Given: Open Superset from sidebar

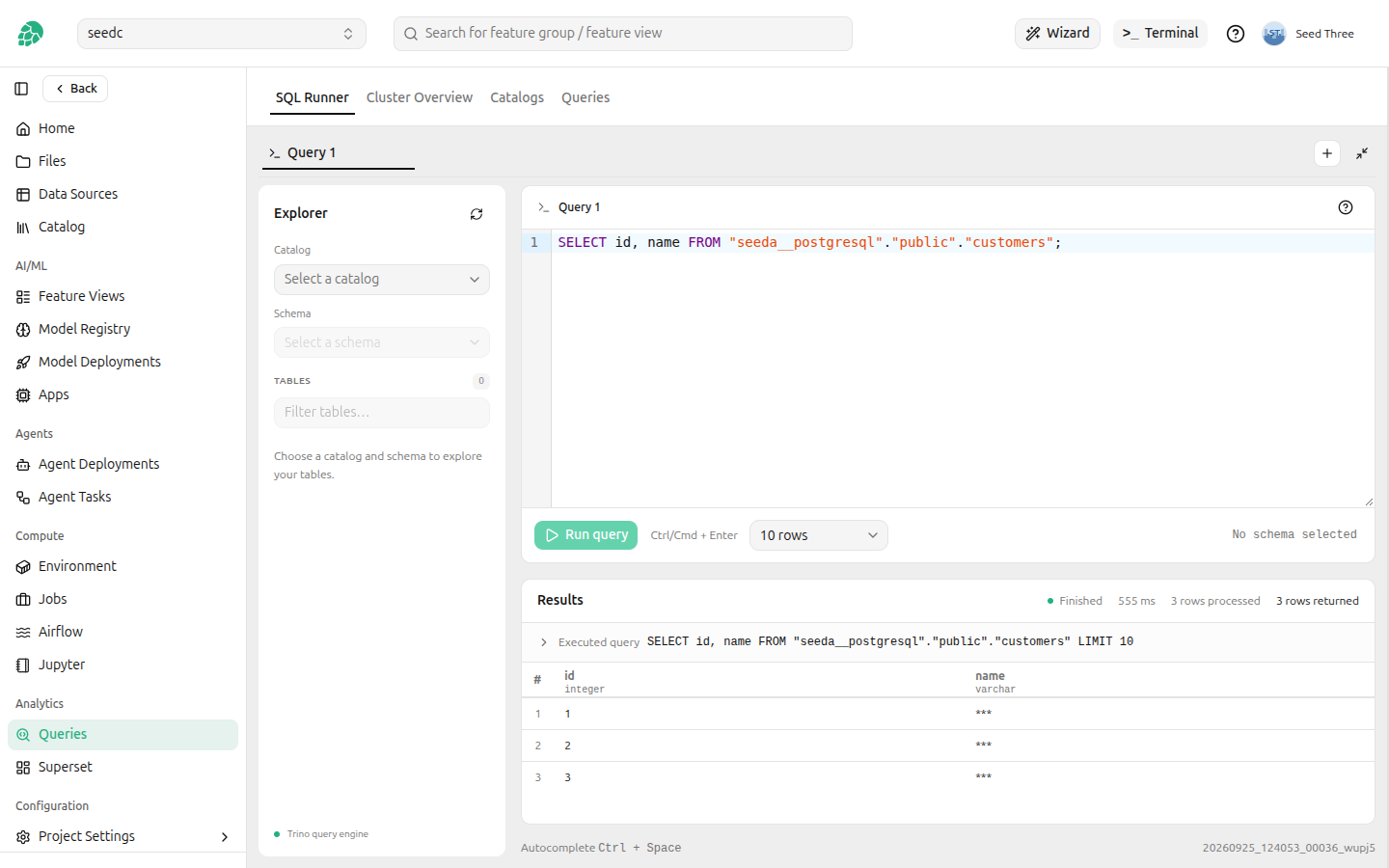Looking at the screenshot, I should coord(123,767).
